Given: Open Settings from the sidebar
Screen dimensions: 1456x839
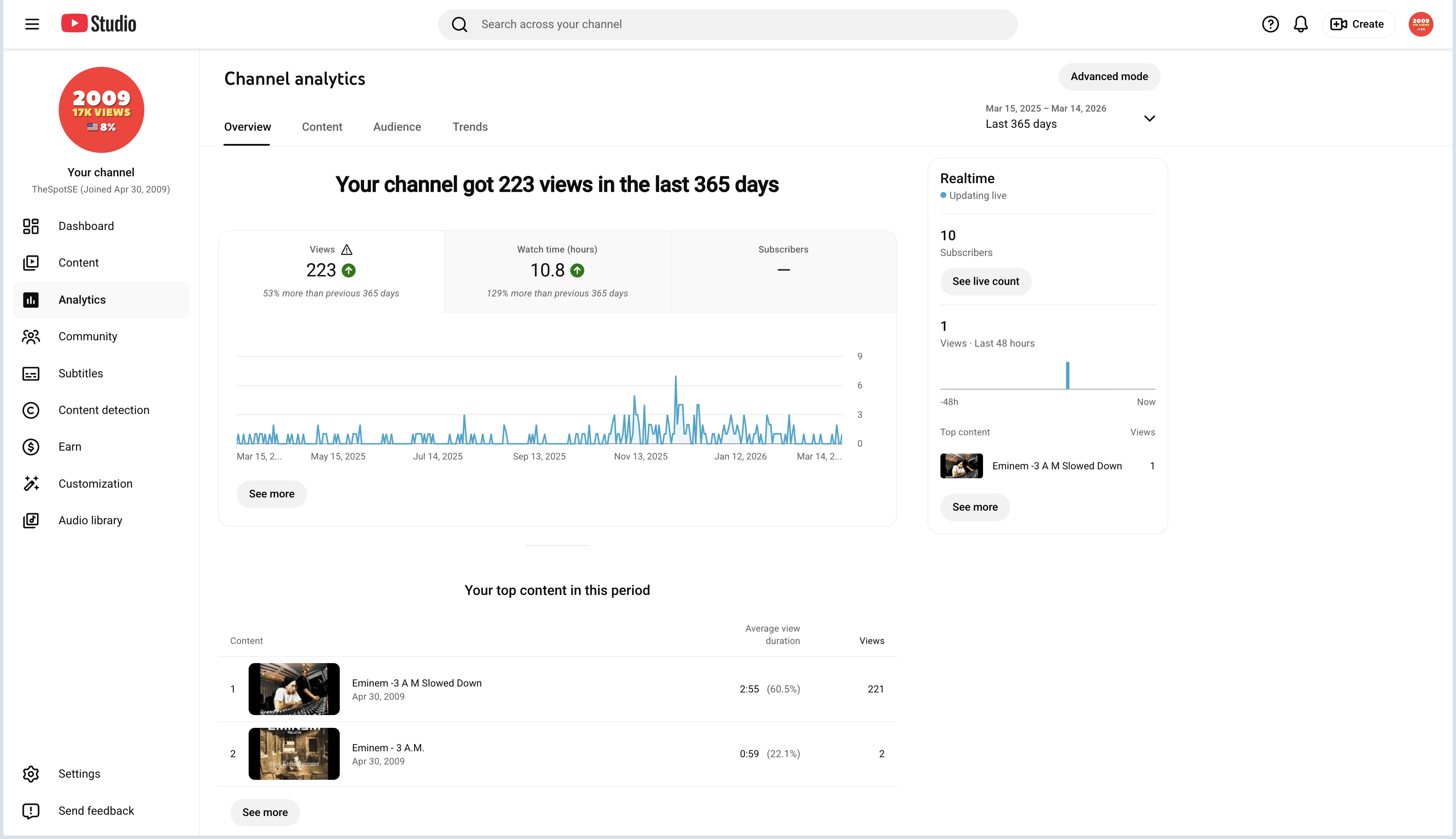Looking at the screenshot, I should coord(101,774).
